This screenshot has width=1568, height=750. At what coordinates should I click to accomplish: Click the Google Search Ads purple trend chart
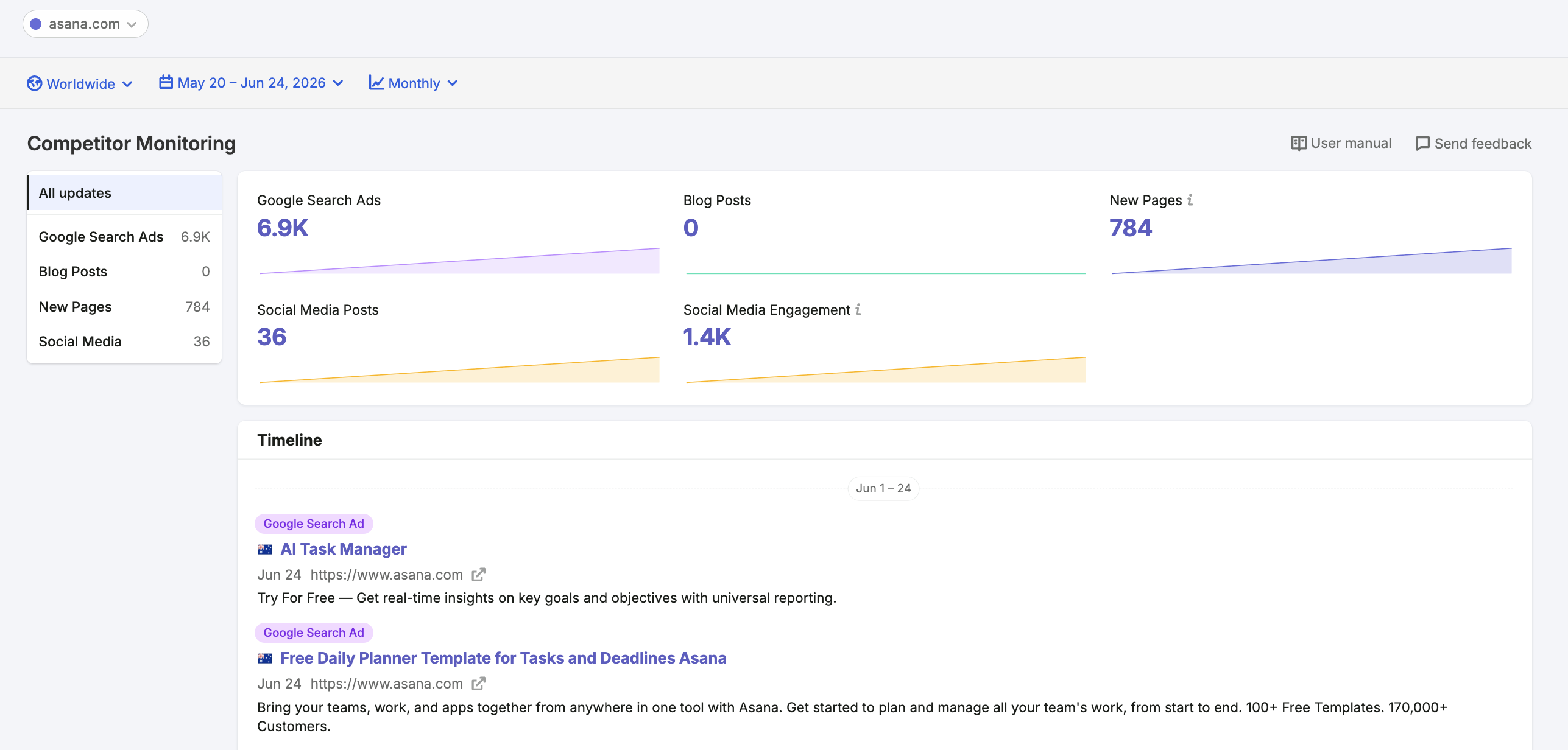[x=459, y=261]
